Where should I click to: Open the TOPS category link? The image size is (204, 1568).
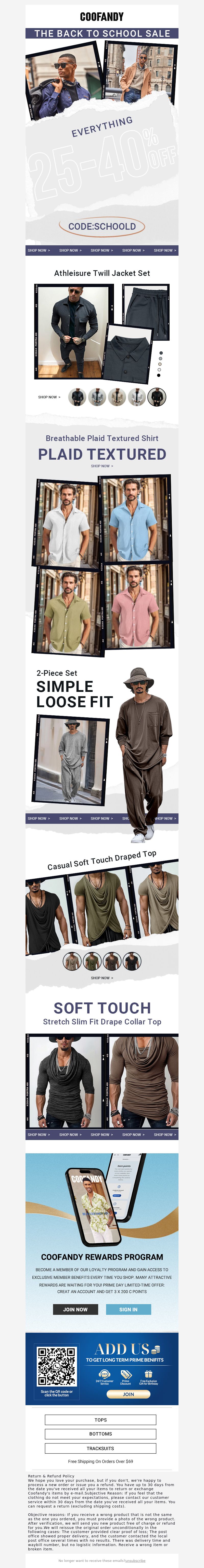click(x=100, y=1420)
